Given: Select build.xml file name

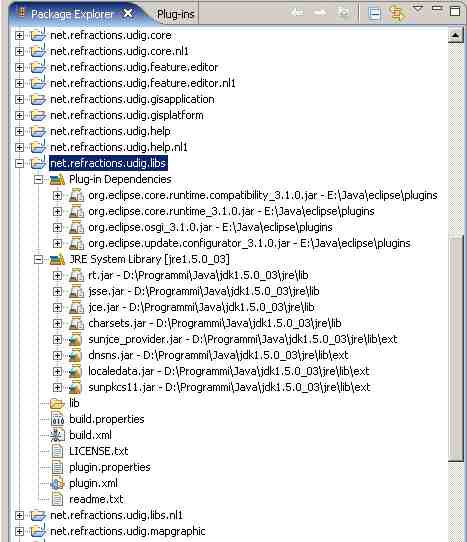Looking at the screenshot, I should [x=90, y=435].
